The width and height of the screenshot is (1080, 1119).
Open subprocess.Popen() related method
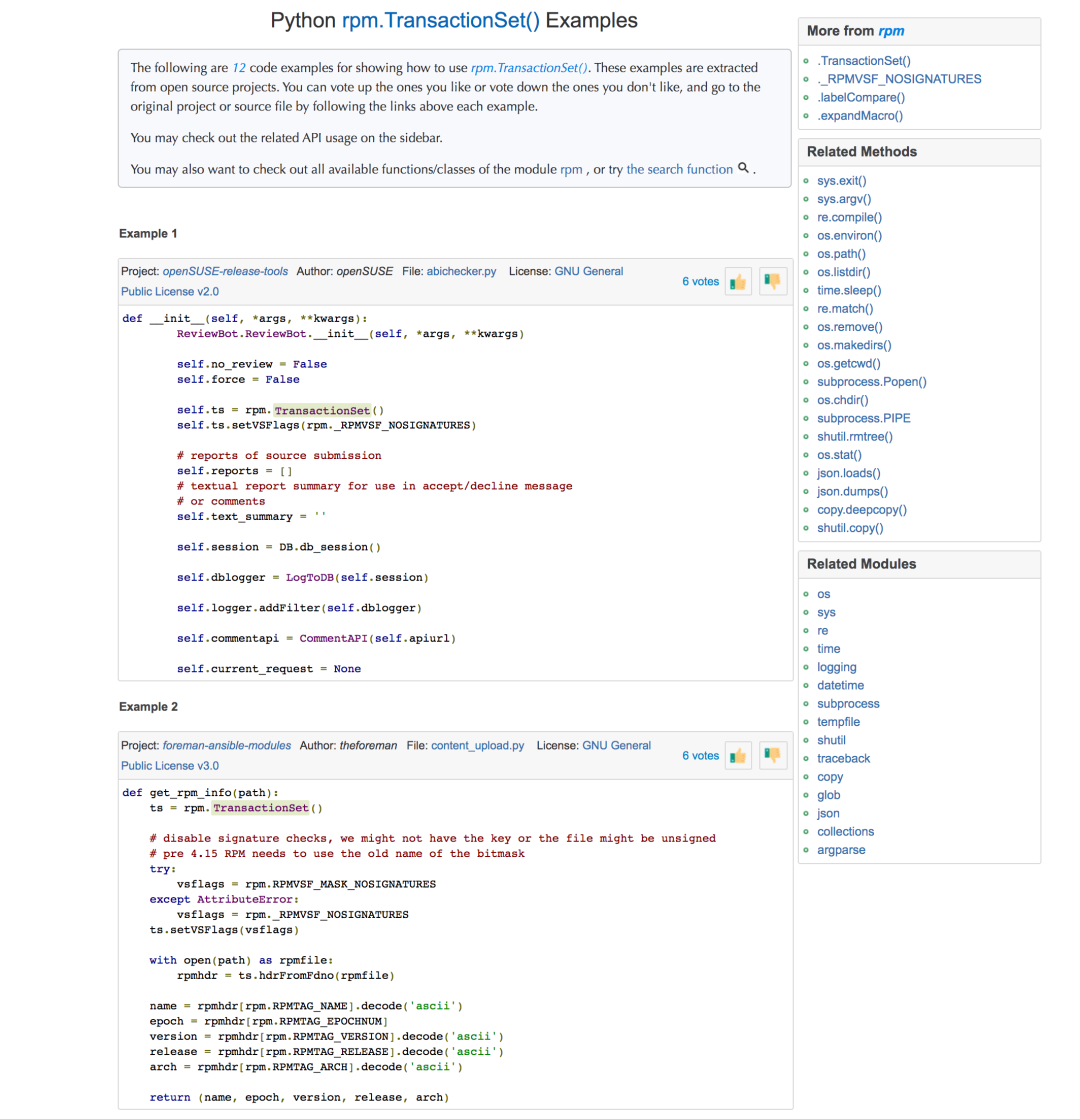pos(871,381)
